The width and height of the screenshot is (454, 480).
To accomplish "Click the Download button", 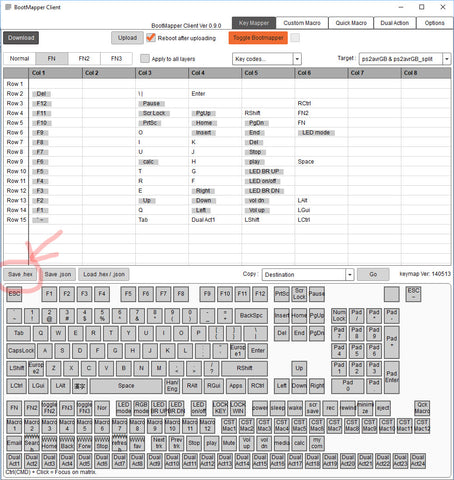I will [x=21, y=38].
